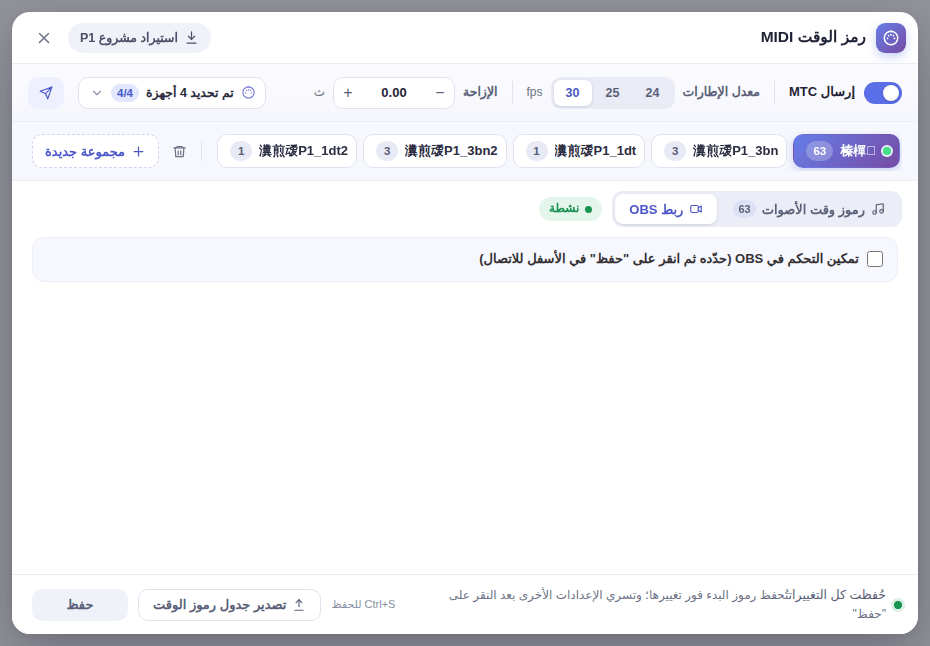Image resolution: width=930 pixels, height=646 pixels.
Task: Select the active group tab with 63
Action: tap(846, 151)
